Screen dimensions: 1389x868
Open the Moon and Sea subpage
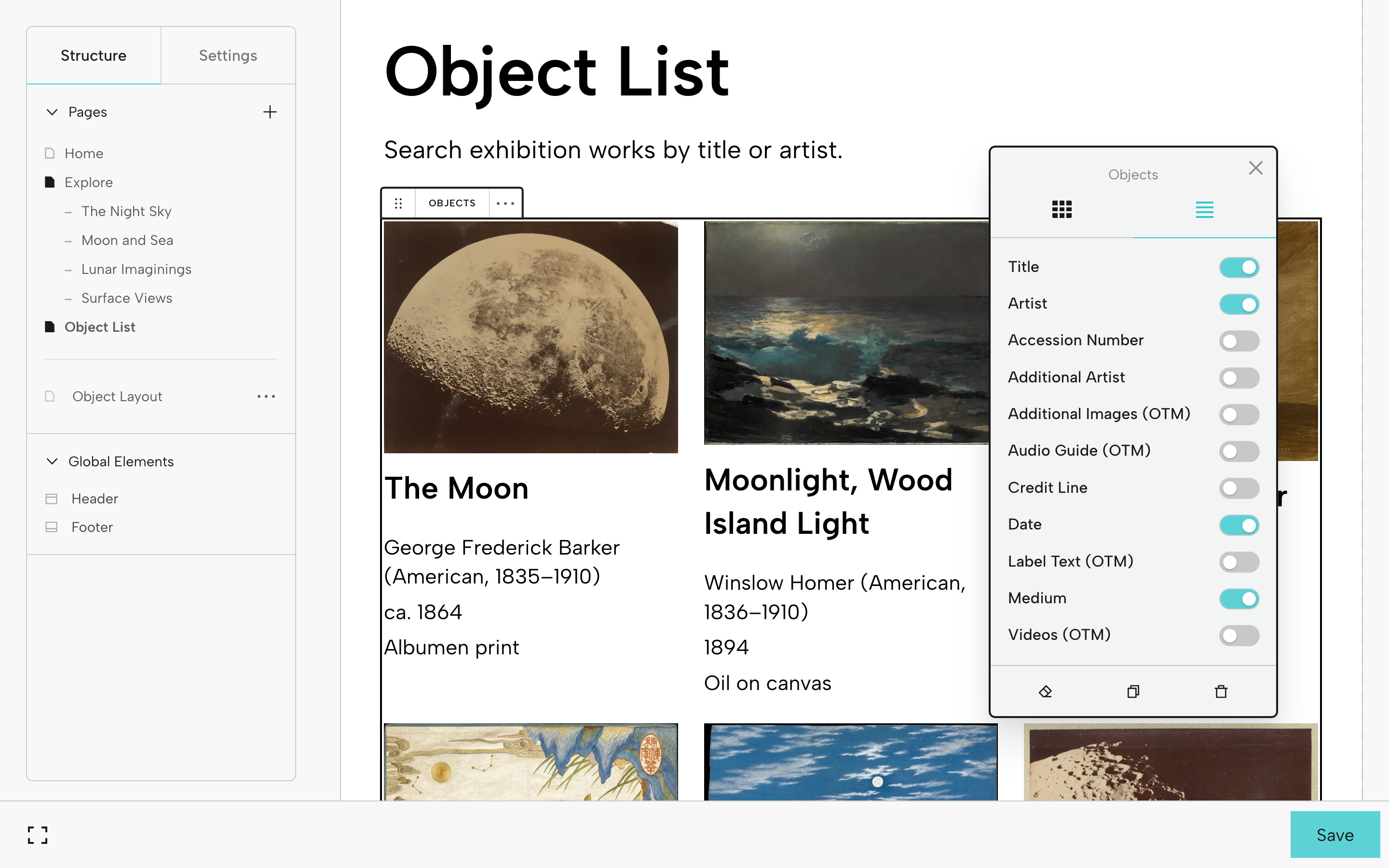pos(127,240)
